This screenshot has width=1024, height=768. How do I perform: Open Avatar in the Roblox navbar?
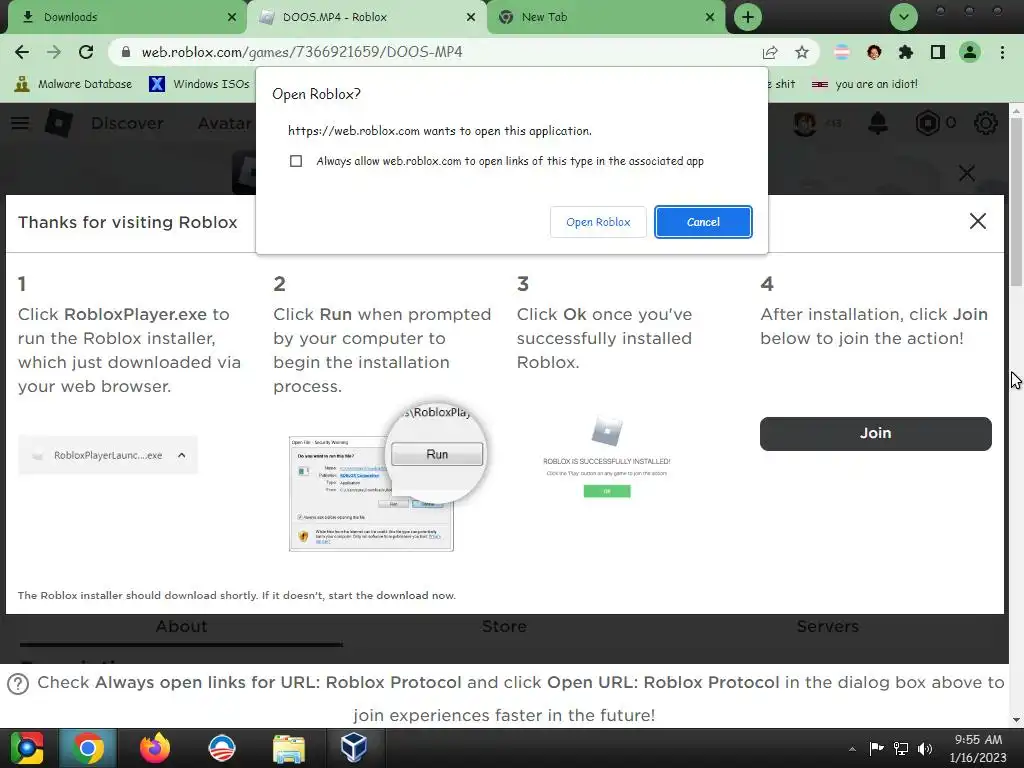[x=224, y=123]
